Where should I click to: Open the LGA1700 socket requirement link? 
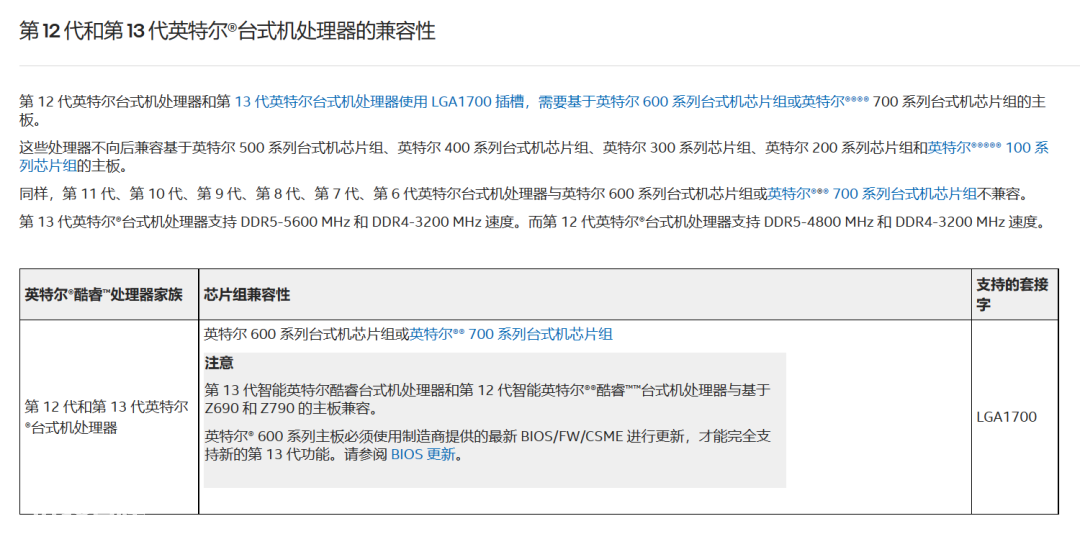pos(552,102)
